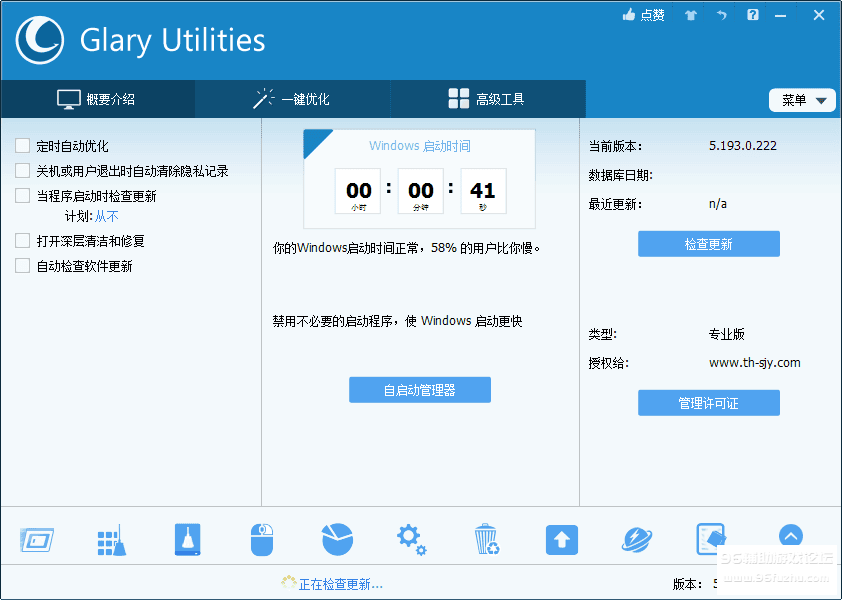This screenshot has height=600, width=842.
Task: Open the 计划 schedule link set to 从不
Action: [x=106, y=216]
